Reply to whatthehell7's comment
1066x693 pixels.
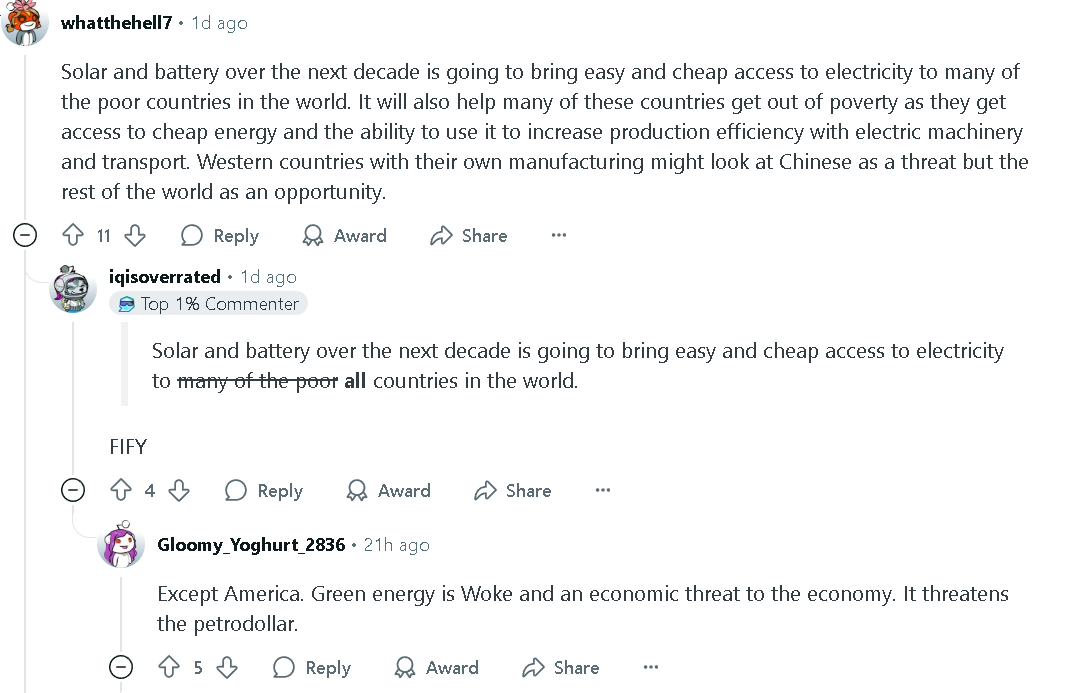[x=220, y=236]
